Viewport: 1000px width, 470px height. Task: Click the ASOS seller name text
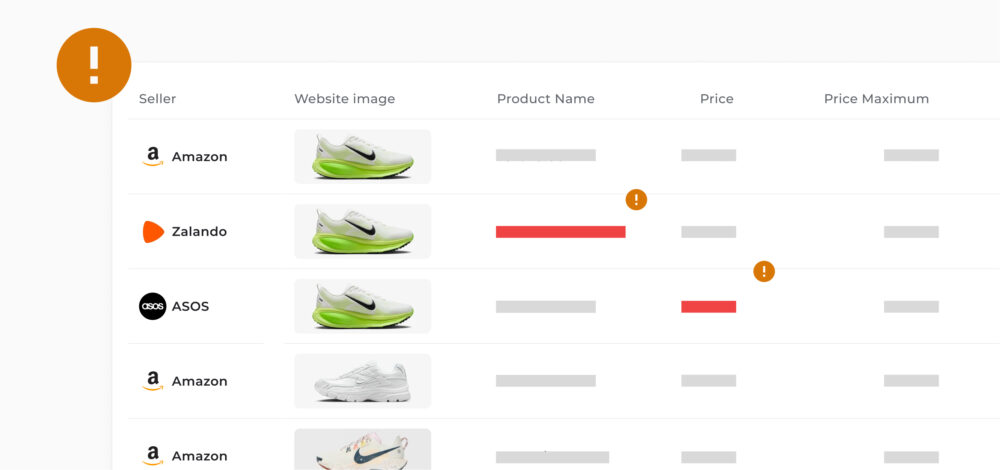click(x=190, y=306)
